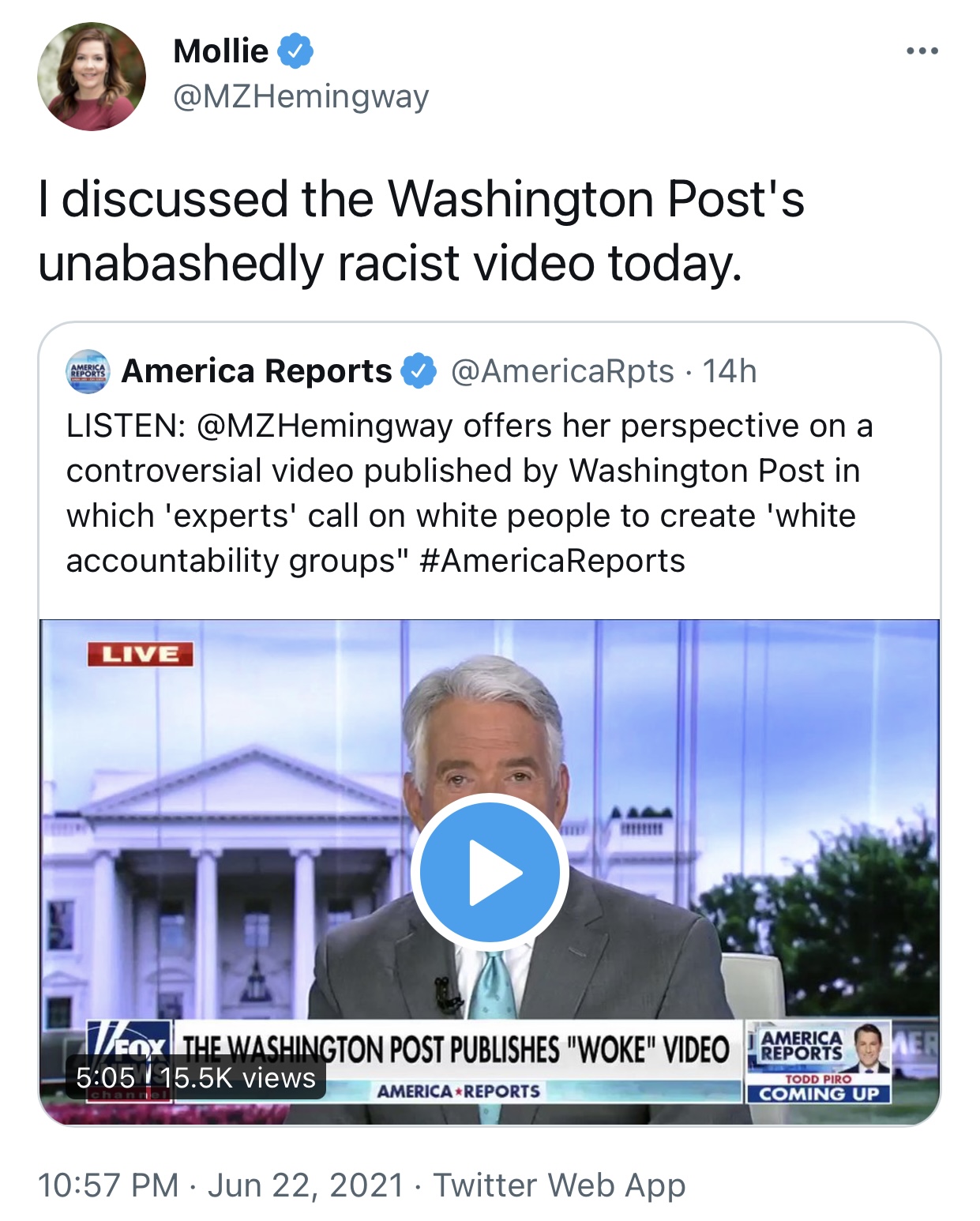Image resolution: width=980 pixels, height=1221 pixels.
Task: Open the #AmericaReports hashtag
Action: tap(552, 561)
